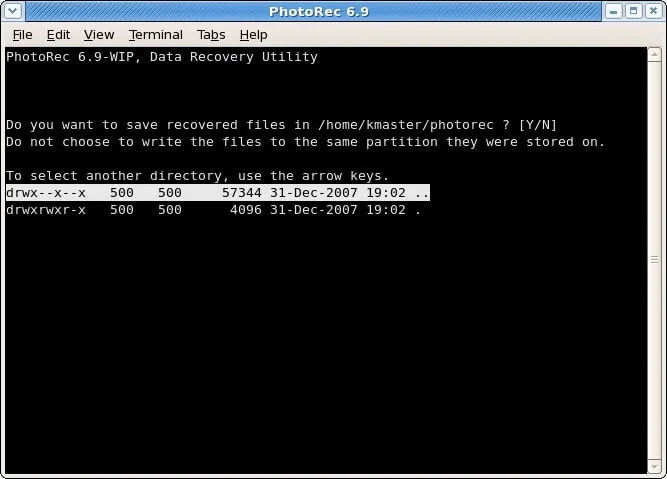
Task: Open the Tabs menu
Action: (x=211, y=35)
